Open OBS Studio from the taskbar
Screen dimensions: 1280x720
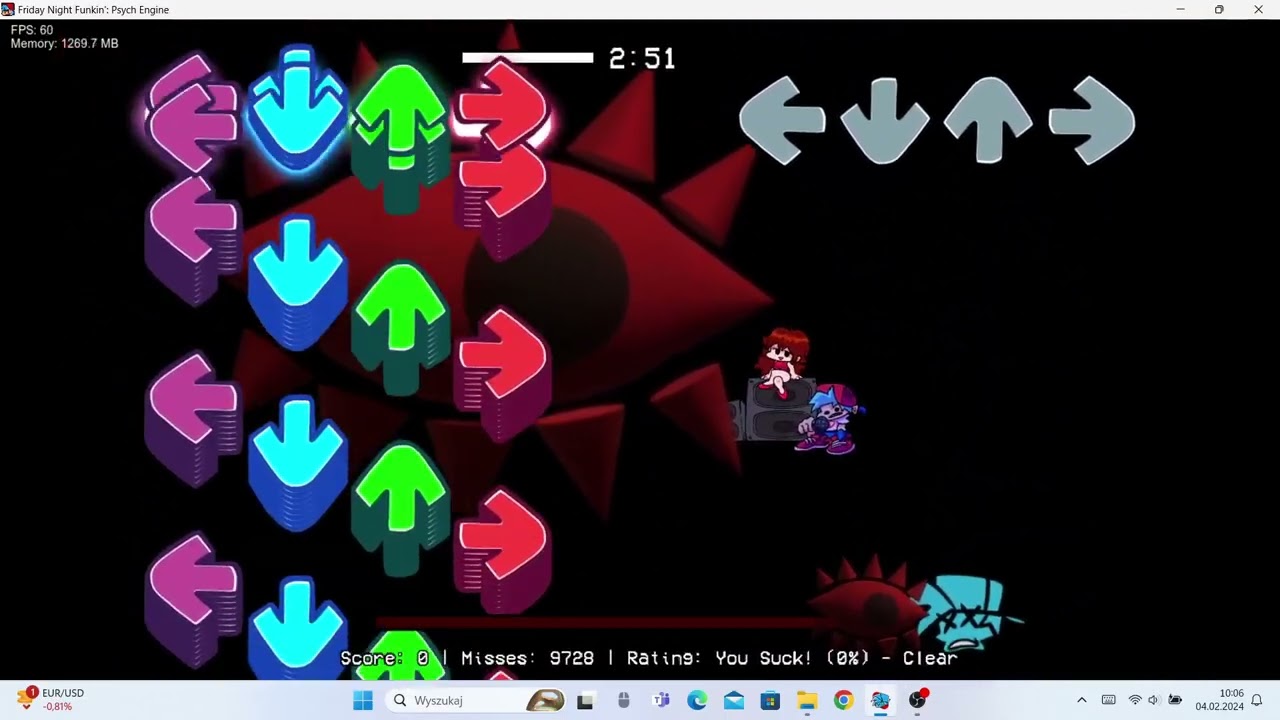(x=917, y=700)
